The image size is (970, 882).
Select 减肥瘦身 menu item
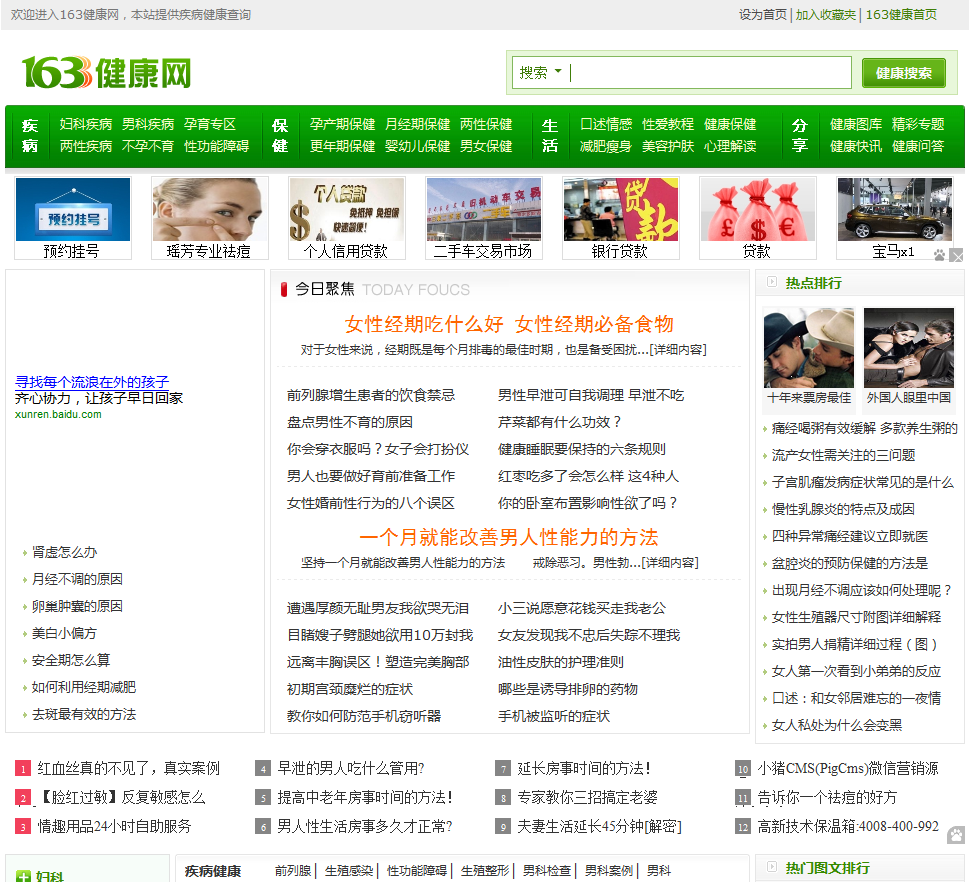click(x=606, y=146)
